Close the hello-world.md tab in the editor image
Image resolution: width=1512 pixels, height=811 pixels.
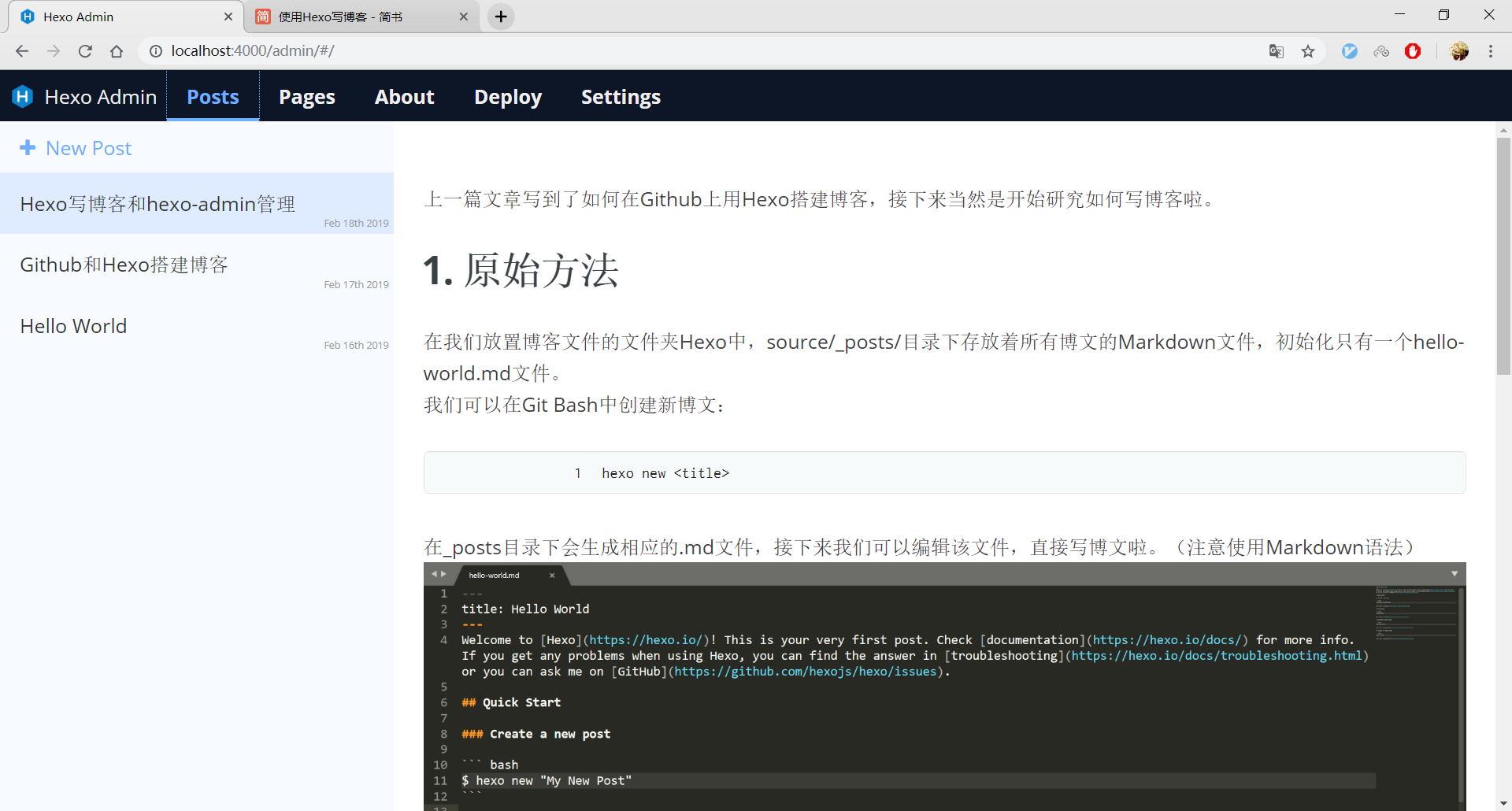point(552,576)
